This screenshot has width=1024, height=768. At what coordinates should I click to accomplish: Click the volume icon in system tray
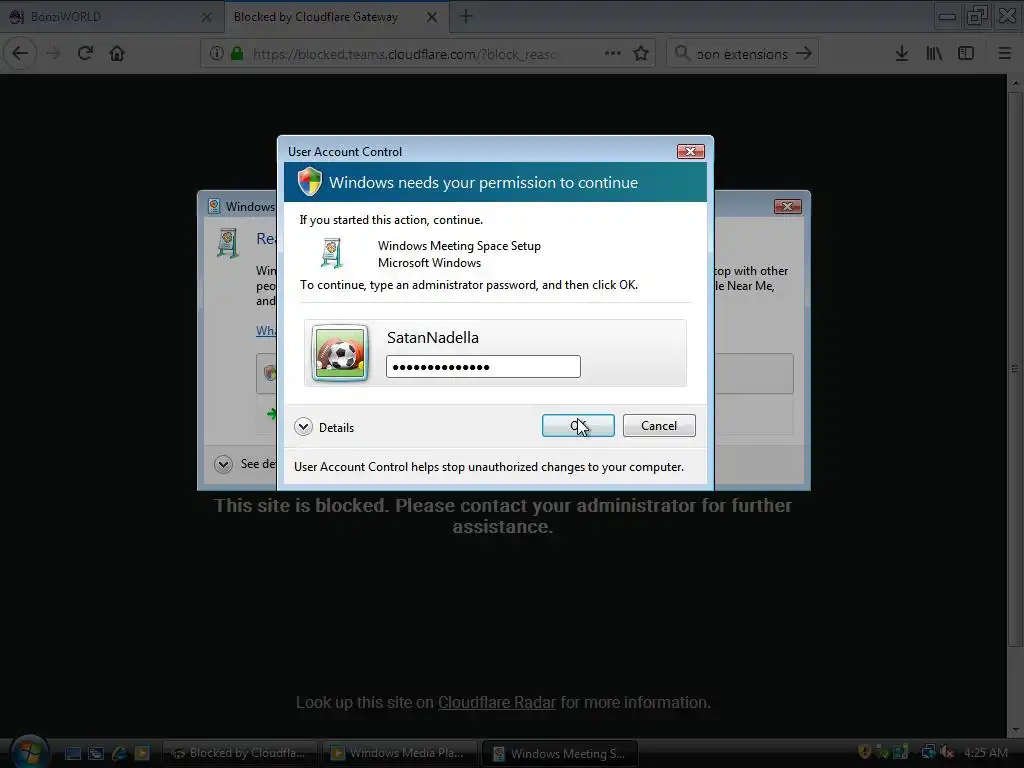[947, 752]
